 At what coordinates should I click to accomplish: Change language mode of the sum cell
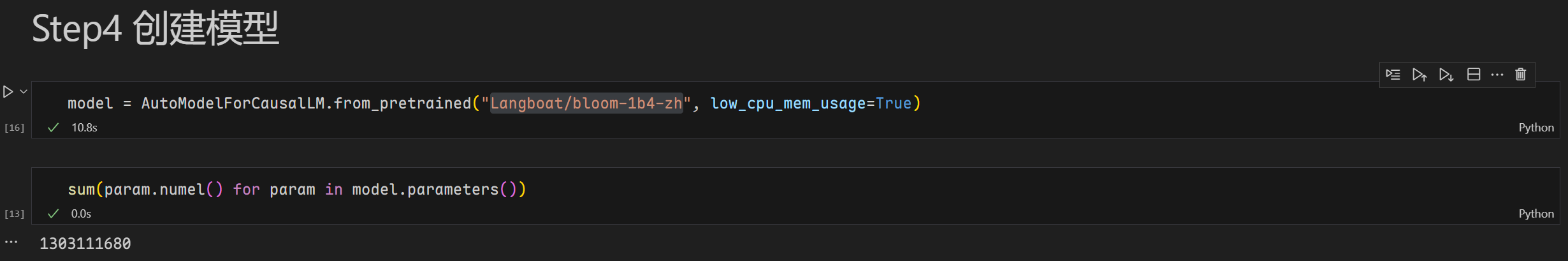click(x=1535, y=214)
